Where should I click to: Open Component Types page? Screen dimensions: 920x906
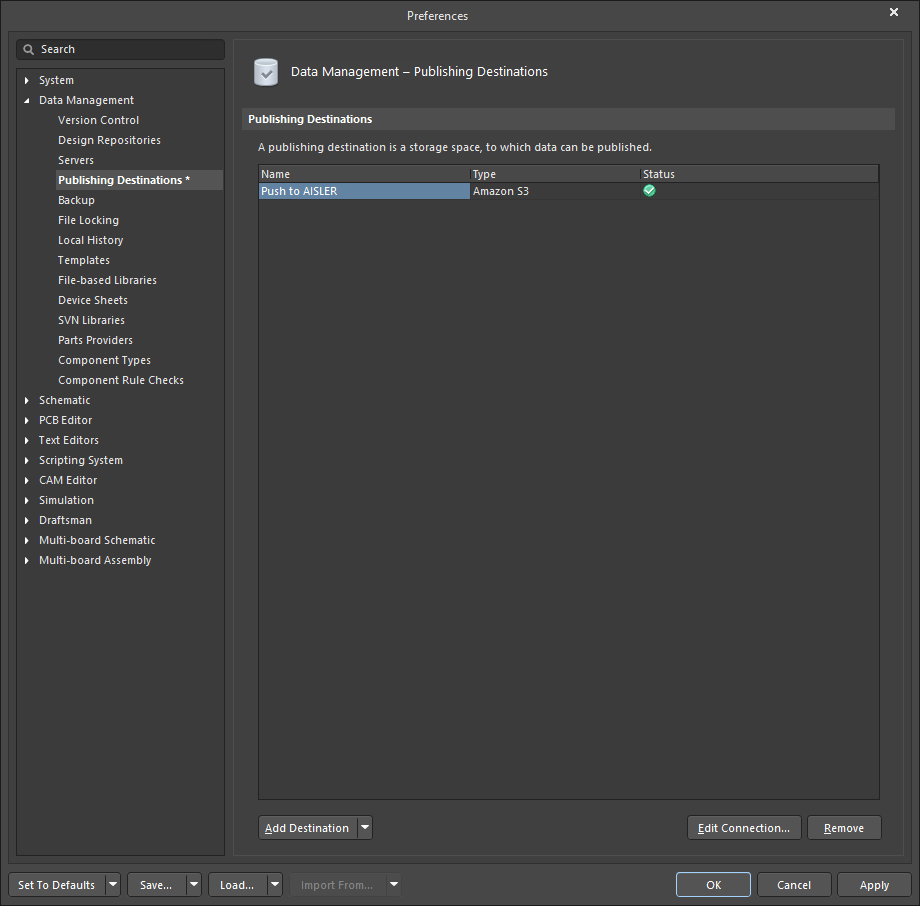pos(104,360)
